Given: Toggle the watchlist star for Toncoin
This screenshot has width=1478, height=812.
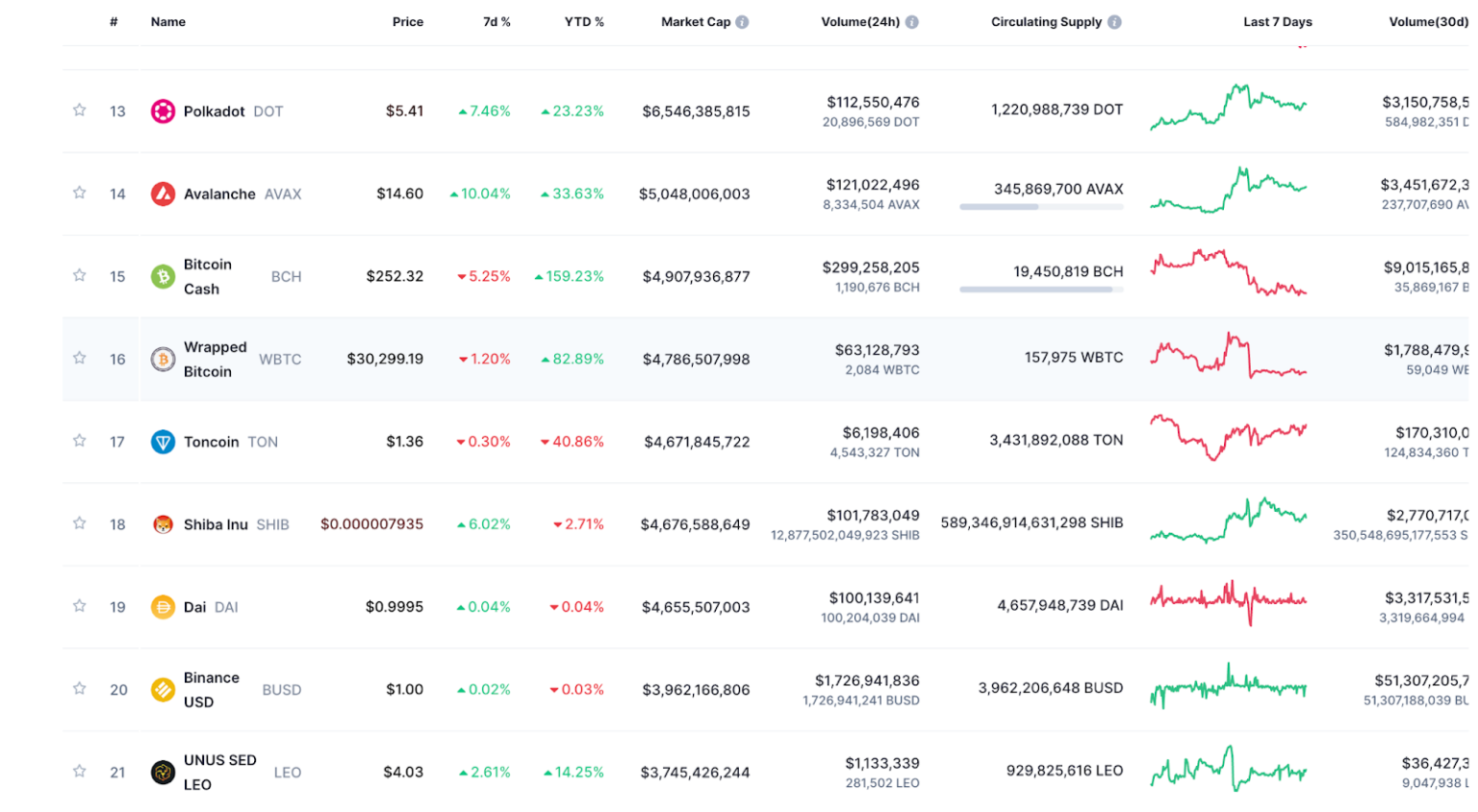Looking at the screenshot, I should (79, 442).
